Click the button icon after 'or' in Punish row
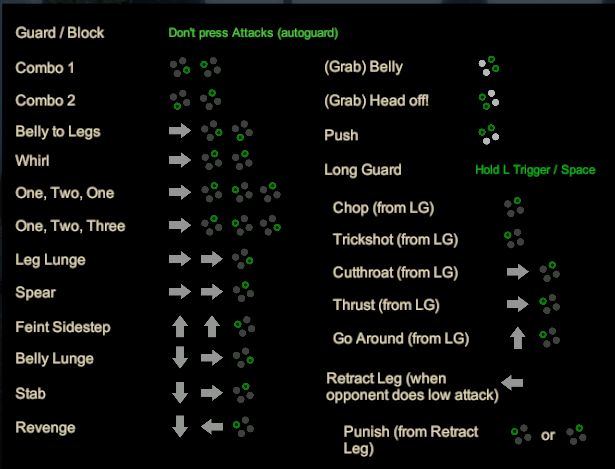The height and width of the screenshot is (469, 615). coord(576,434)
